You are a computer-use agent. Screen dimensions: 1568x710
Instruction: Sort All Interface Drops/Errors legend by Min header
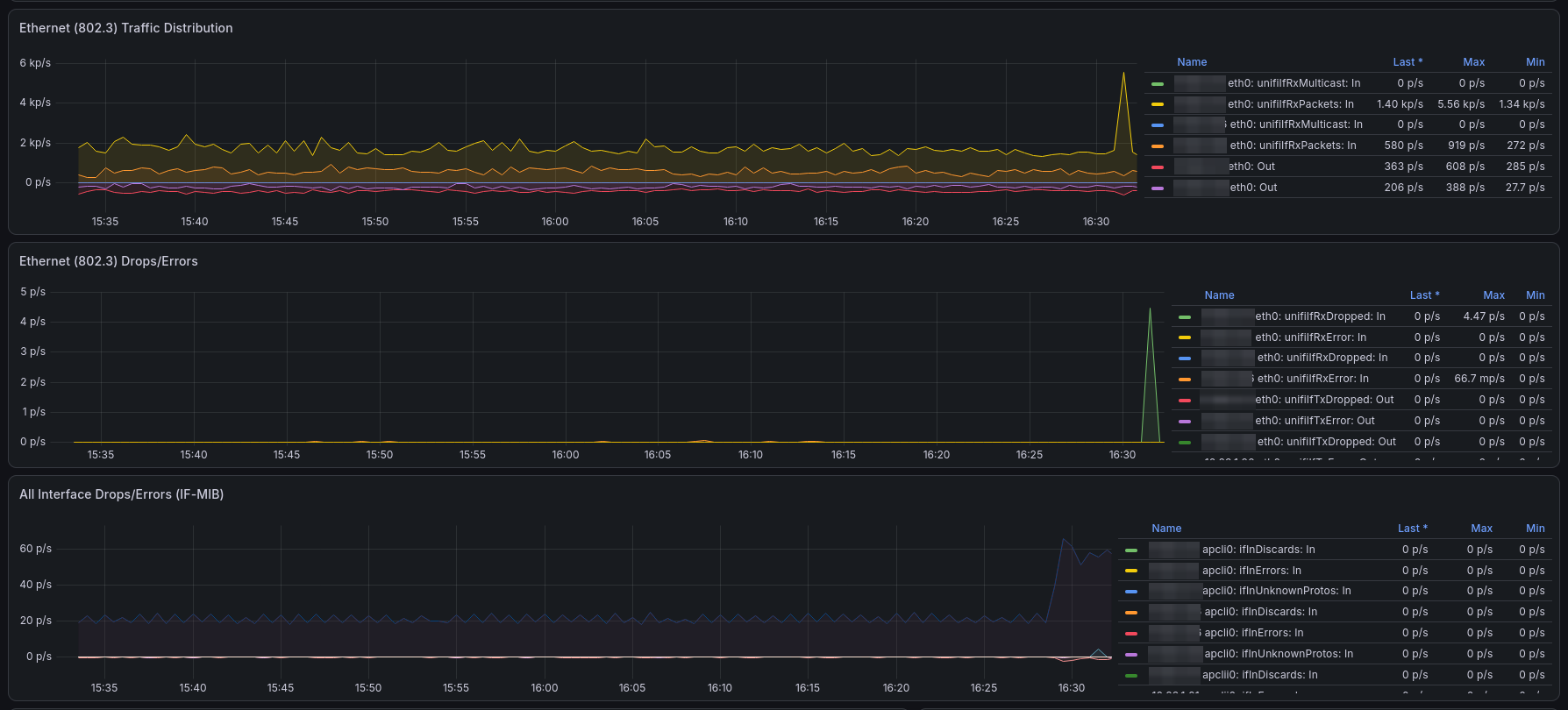point(1535,529)
